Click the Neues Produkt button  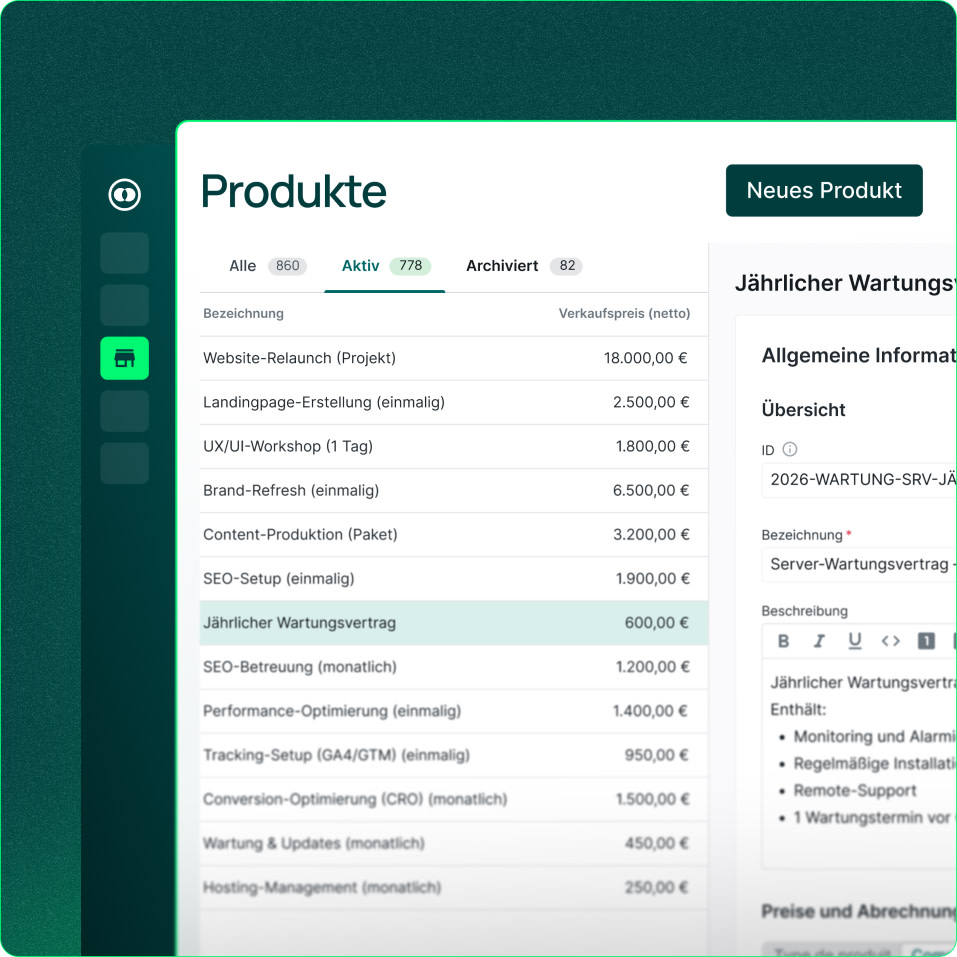coord(824,190)
